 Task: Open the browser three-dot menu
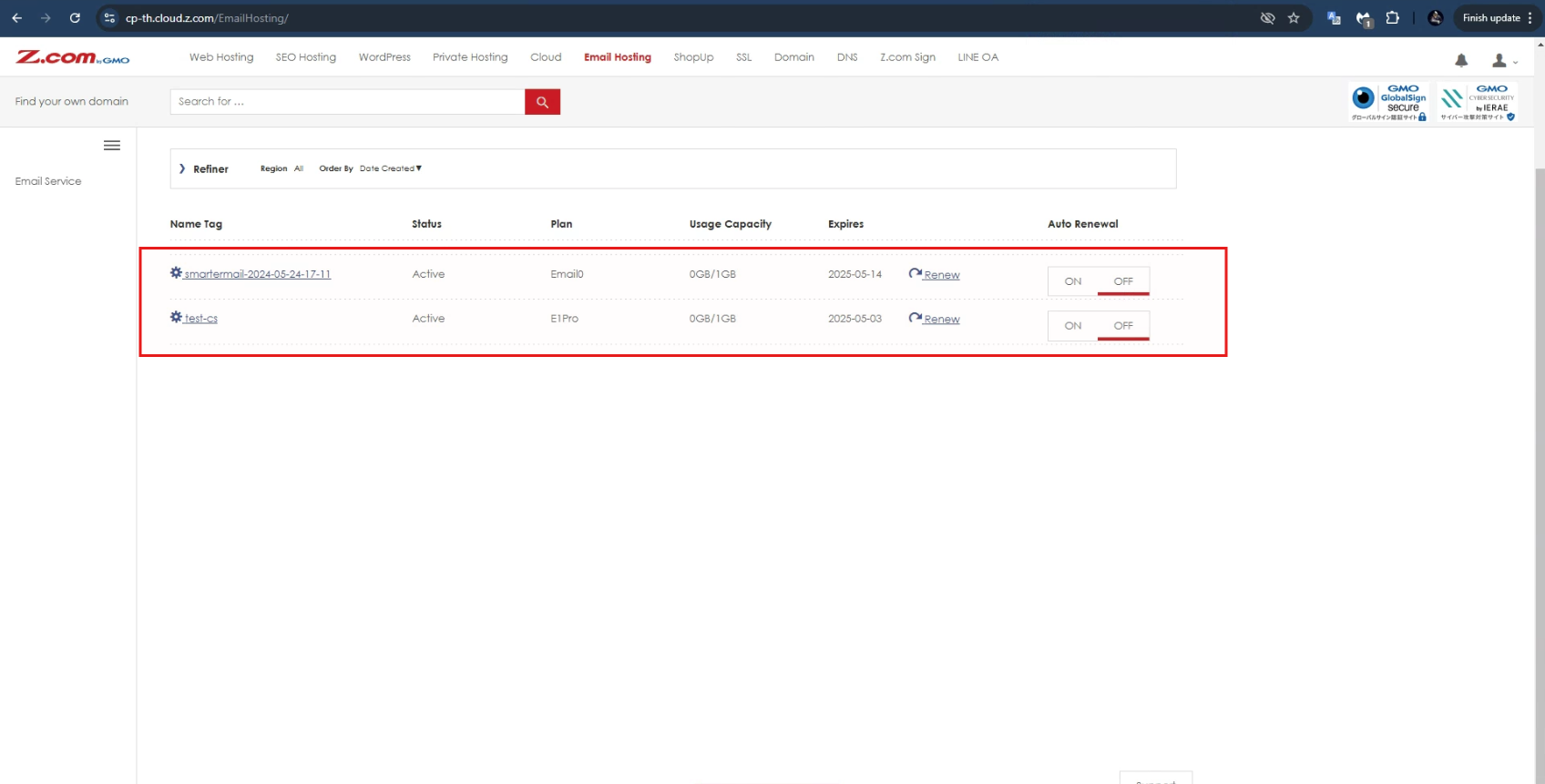(x=1530, y=18)
